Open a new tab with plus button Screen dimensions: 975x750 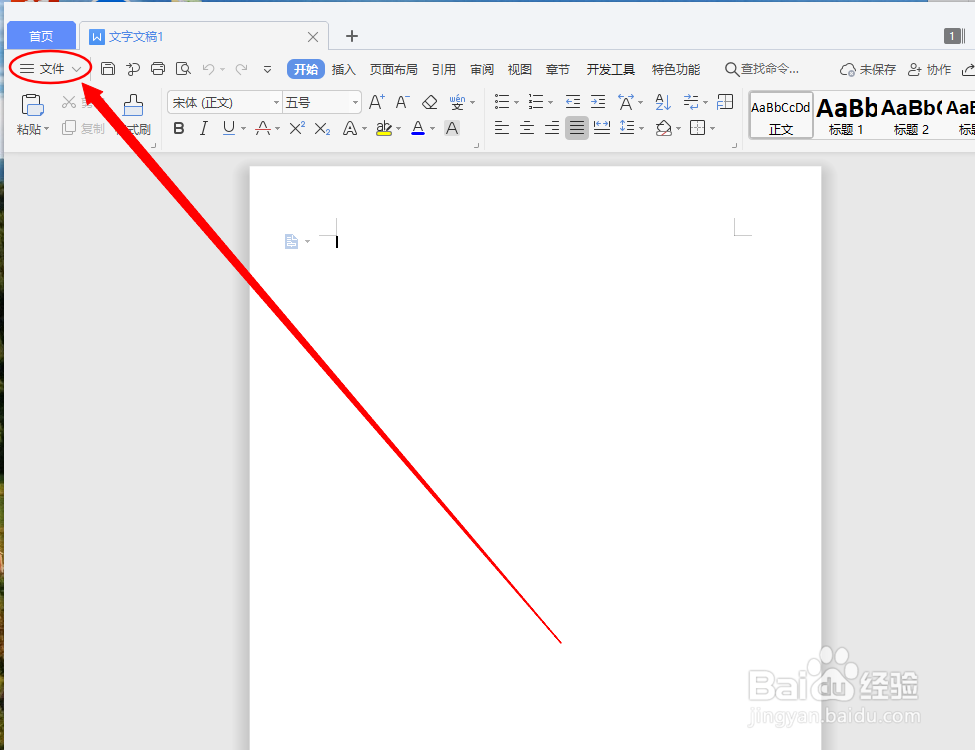(x=352, y=36)
